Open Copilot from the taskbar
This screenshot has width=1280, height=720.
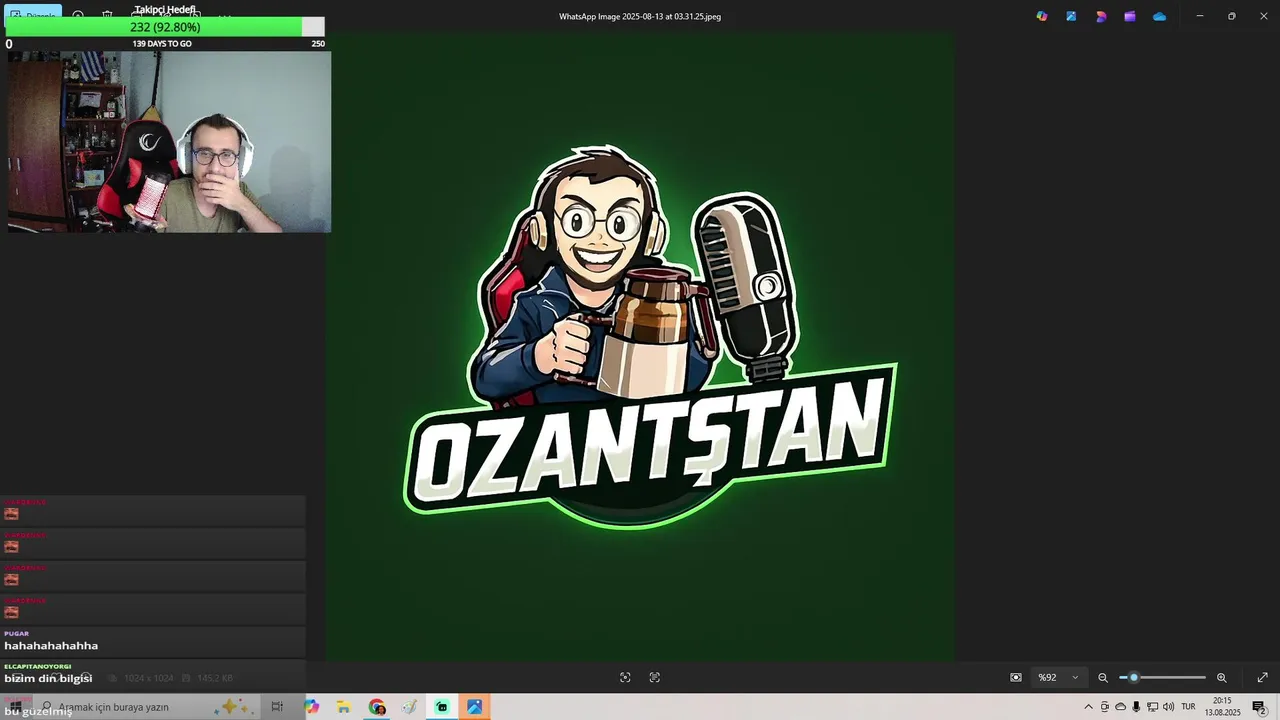312,707
